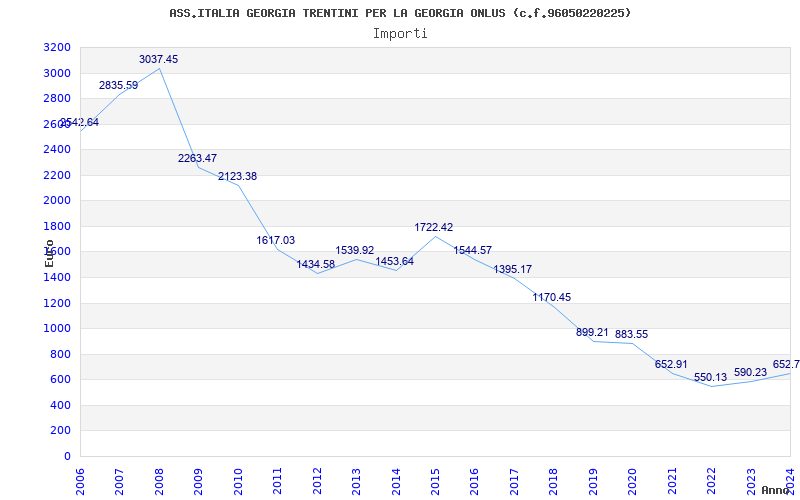Click the 'Anno' x-axis title
The width and height of the screenshot is (800, 500).
(776, 490)
